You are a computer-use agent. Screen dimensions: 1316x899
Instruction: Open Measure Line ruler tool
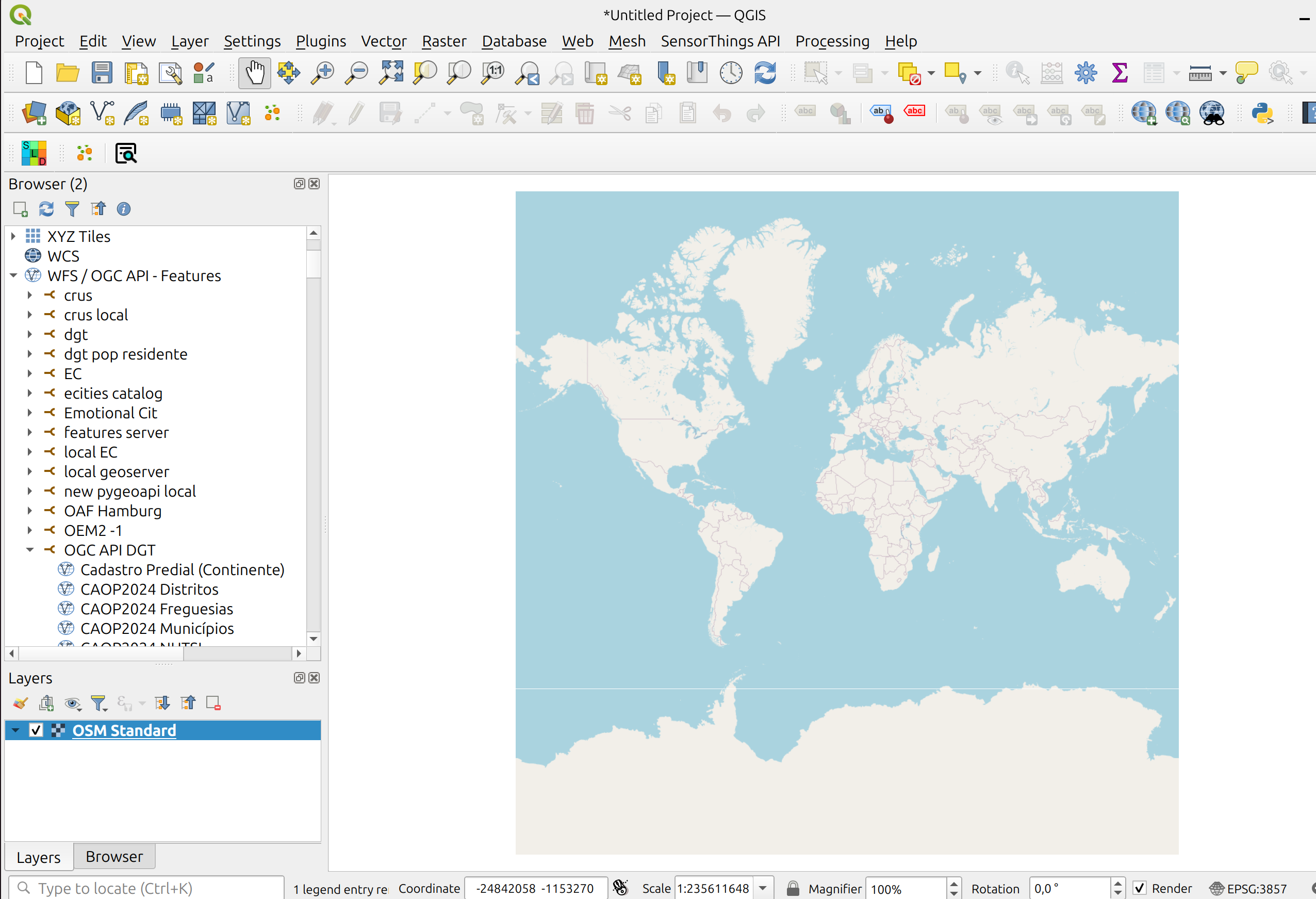click(x=1200, y=73)
